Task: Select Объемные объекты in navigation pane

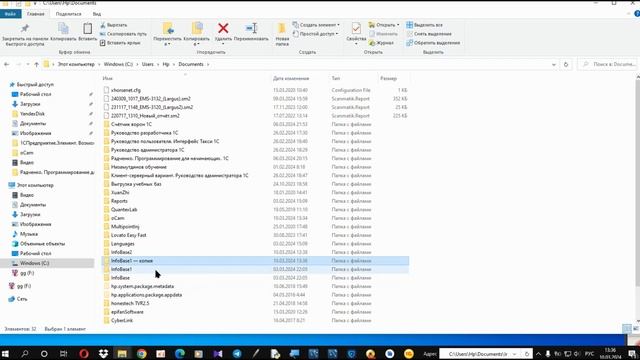Action: (x=42, y=244)
